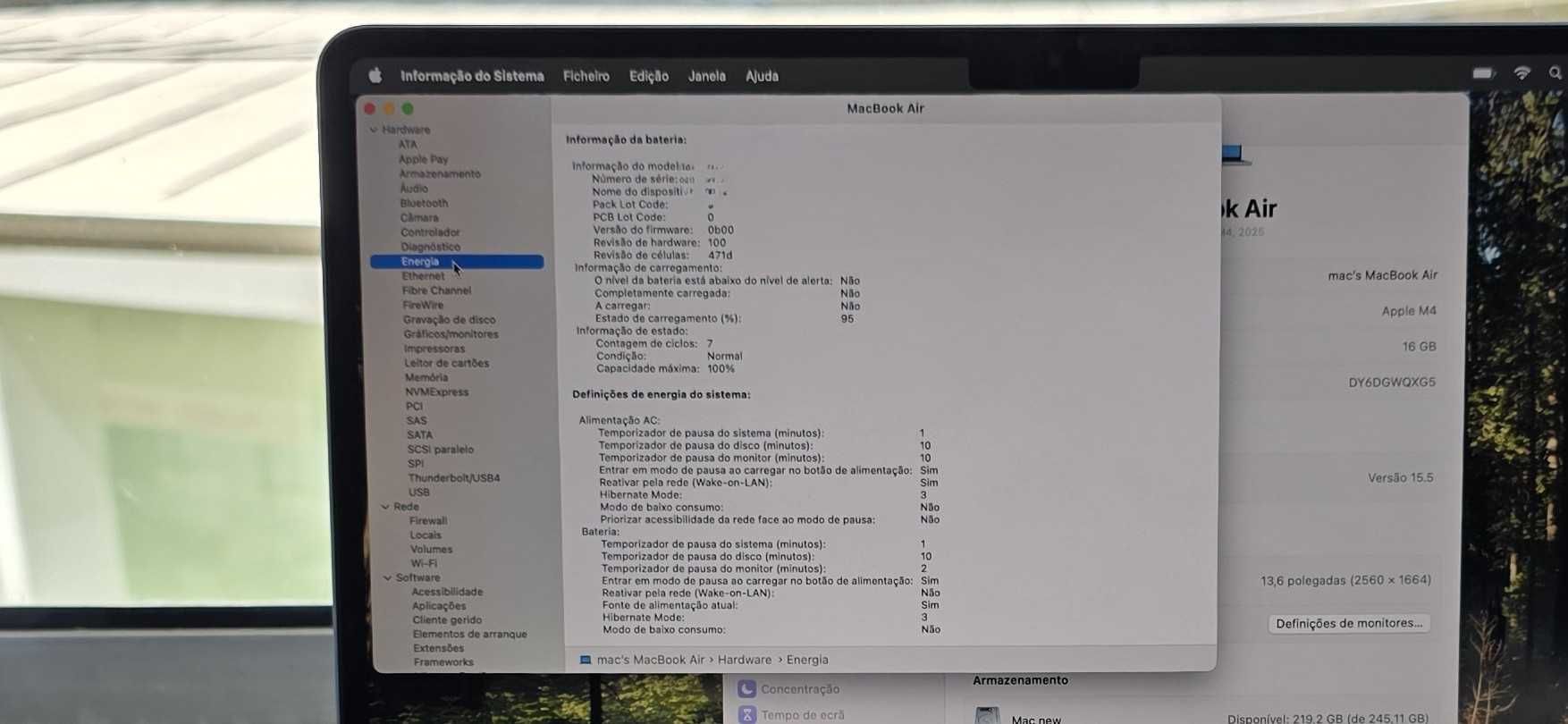Select Armazenamento in the sidebar
This screenshot has width=1568, height=724.
coord(440,173)
